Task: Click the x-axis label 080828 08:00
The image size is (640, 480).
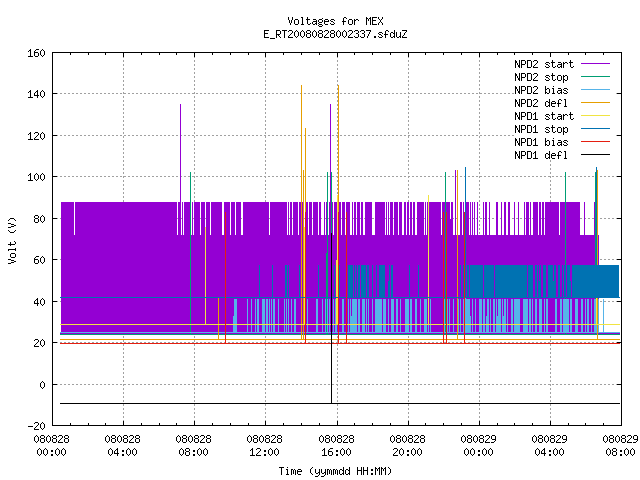Action: 193,446
